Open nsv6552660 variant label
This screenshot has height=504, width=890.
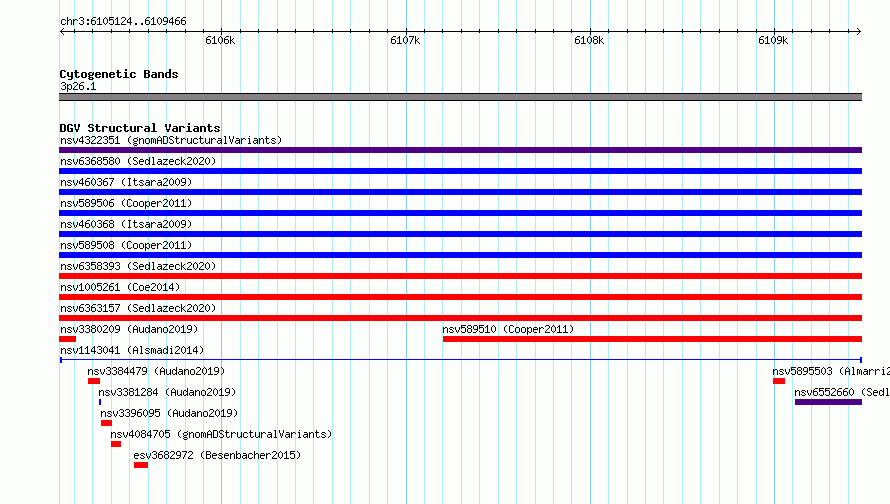(x=842, y=392)
